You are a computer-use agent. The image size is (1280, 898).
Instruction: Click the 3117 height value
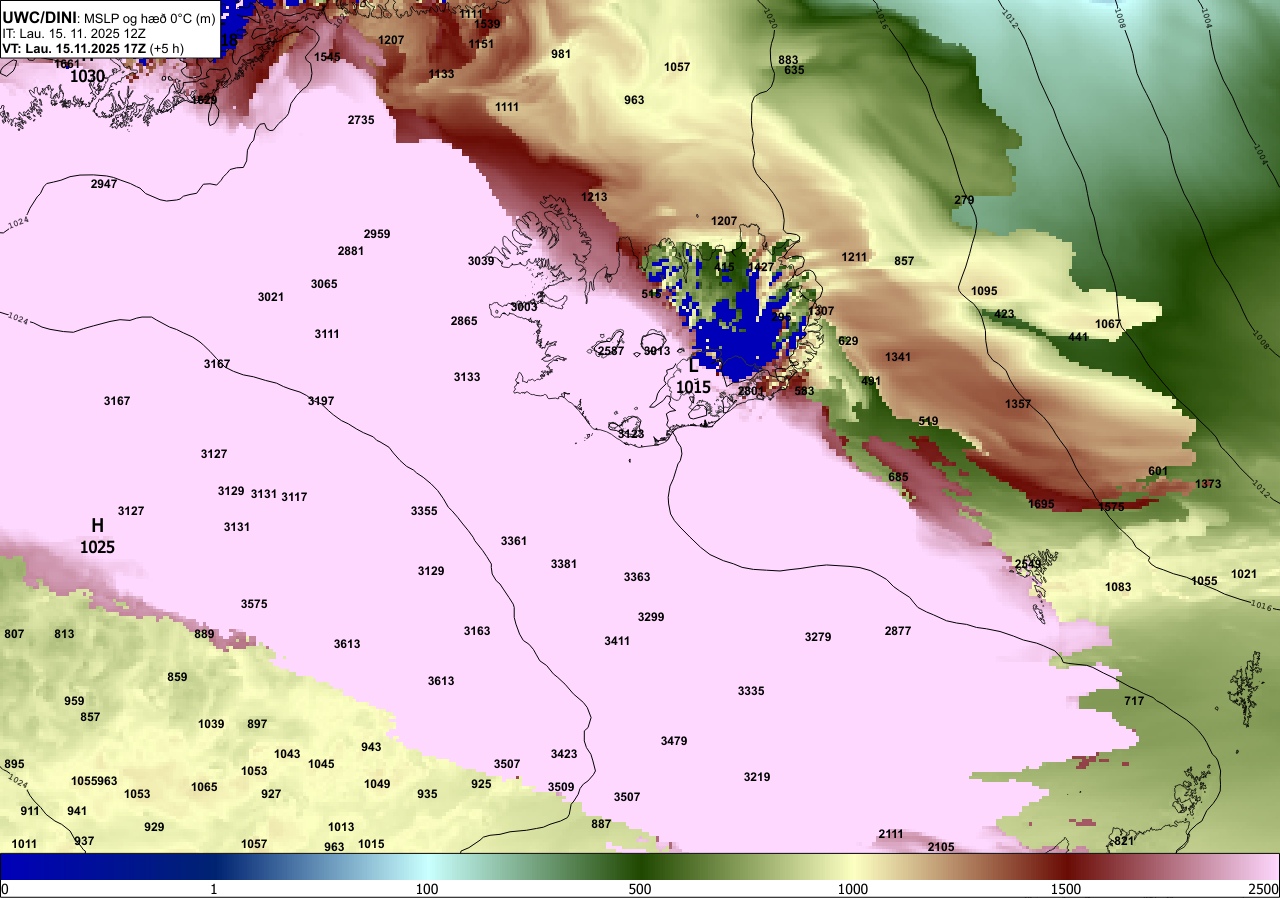294,497
